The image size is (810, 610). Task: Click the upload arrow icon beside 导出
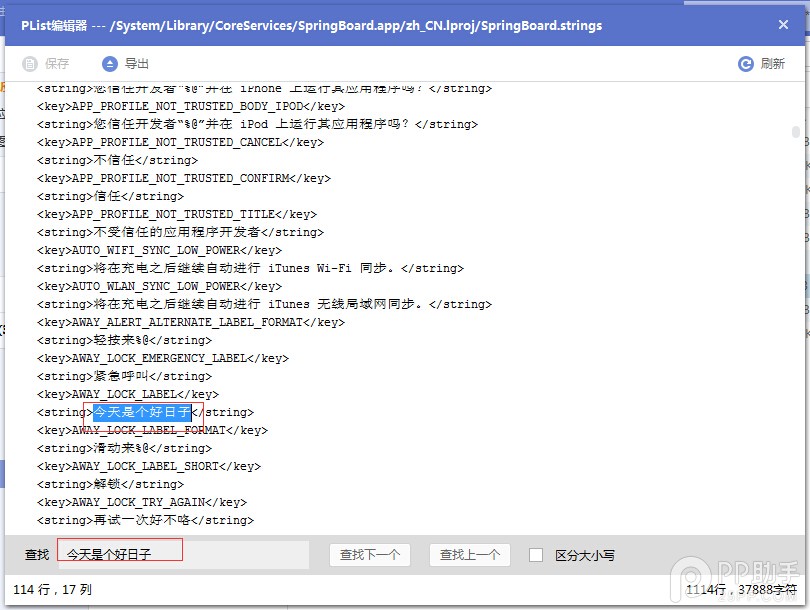(109, 63)
